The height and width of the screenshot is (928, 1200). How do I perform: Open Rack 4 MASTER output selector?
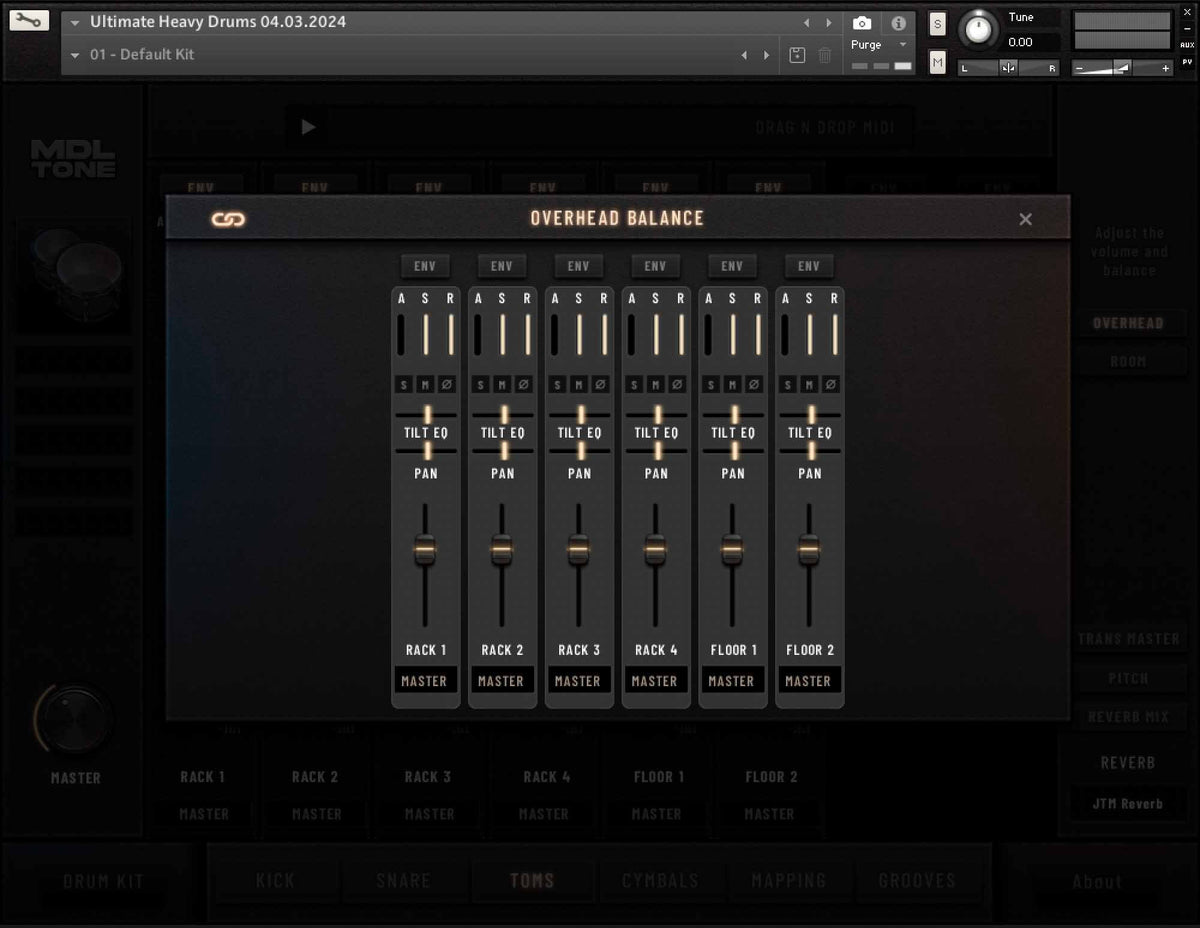pos(656,681)
